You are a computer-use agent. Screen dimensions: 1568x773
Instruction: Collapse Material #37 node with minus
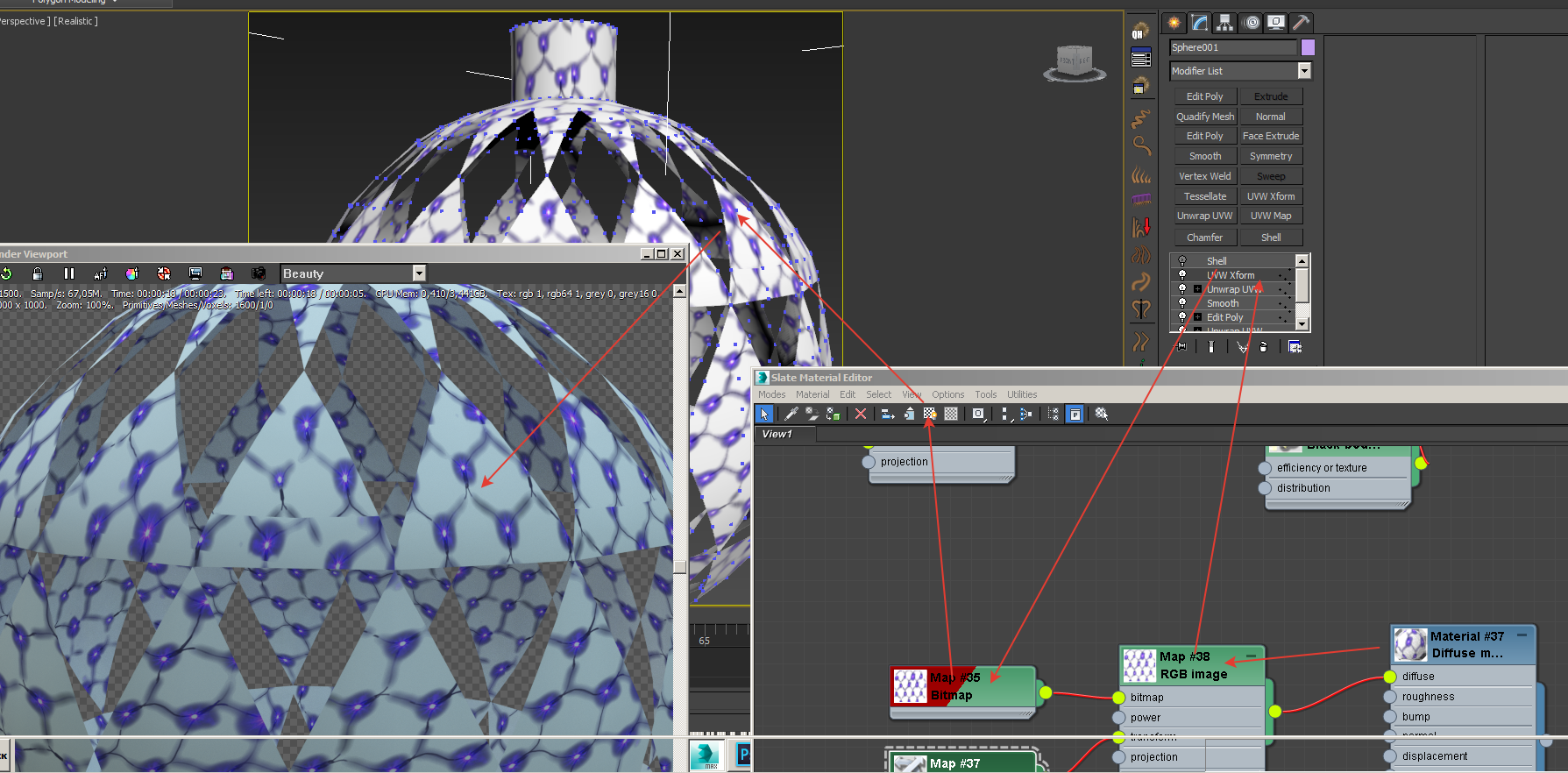point(1522,635)
